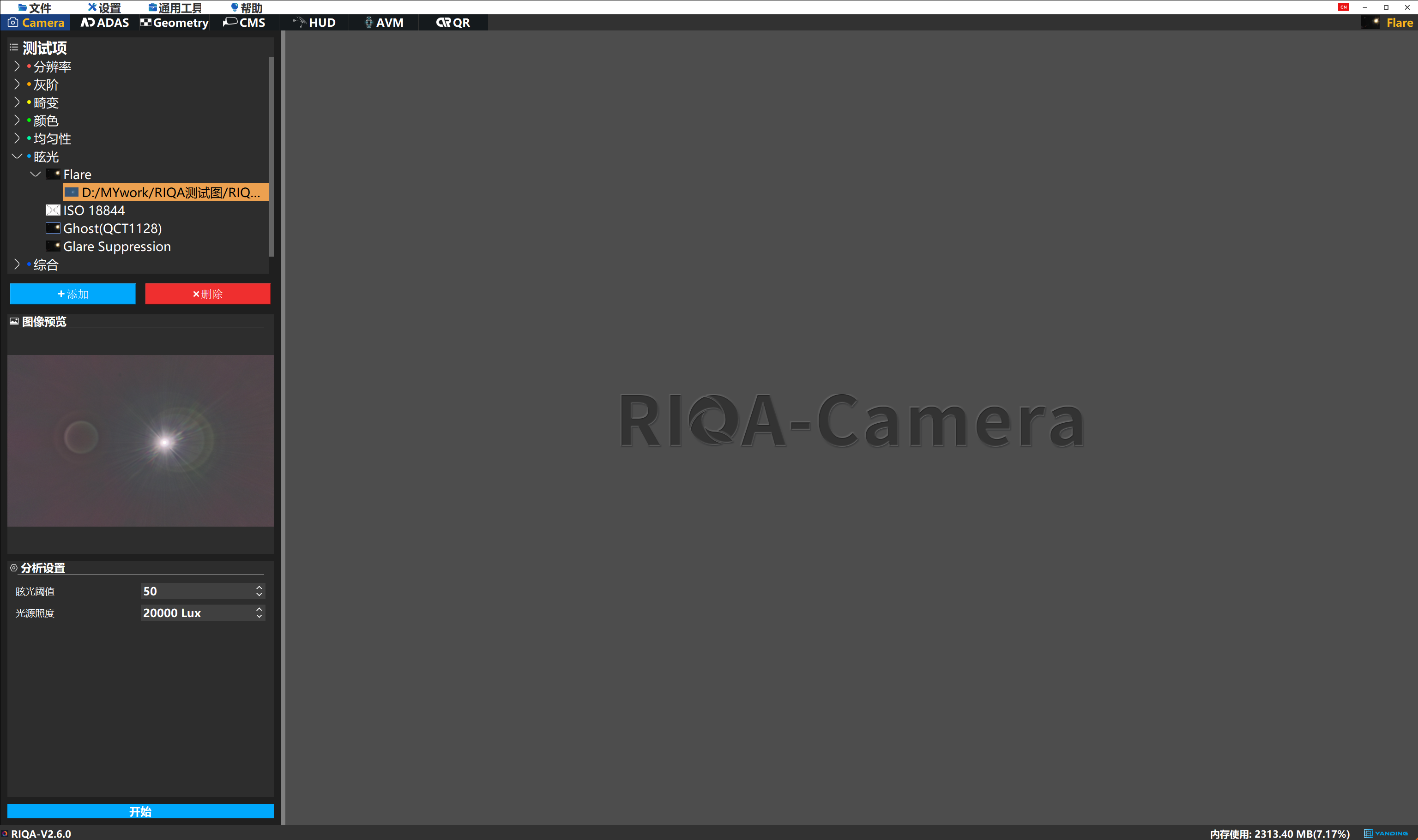Open the QR code module
Screen dimensions: 1418x840
pyautogui.click(x=453, y=23)
